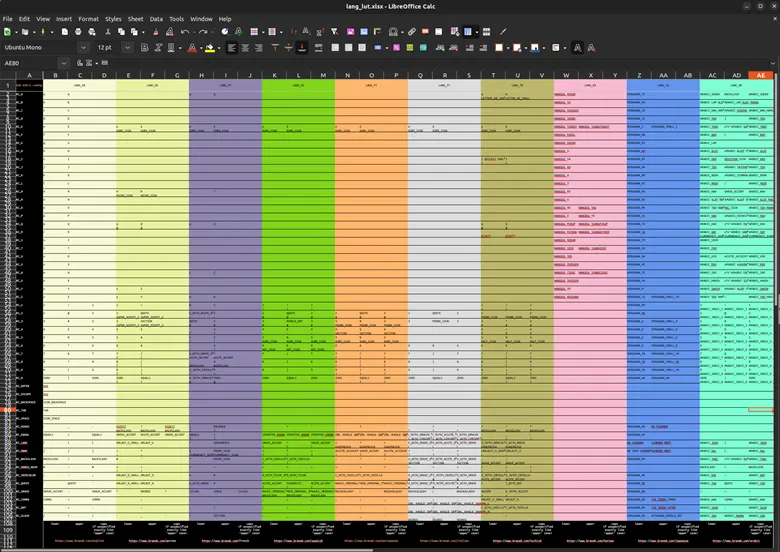Open the Sheet menu
The width and height of the screenshot is (780, 552).
point(135,19)
